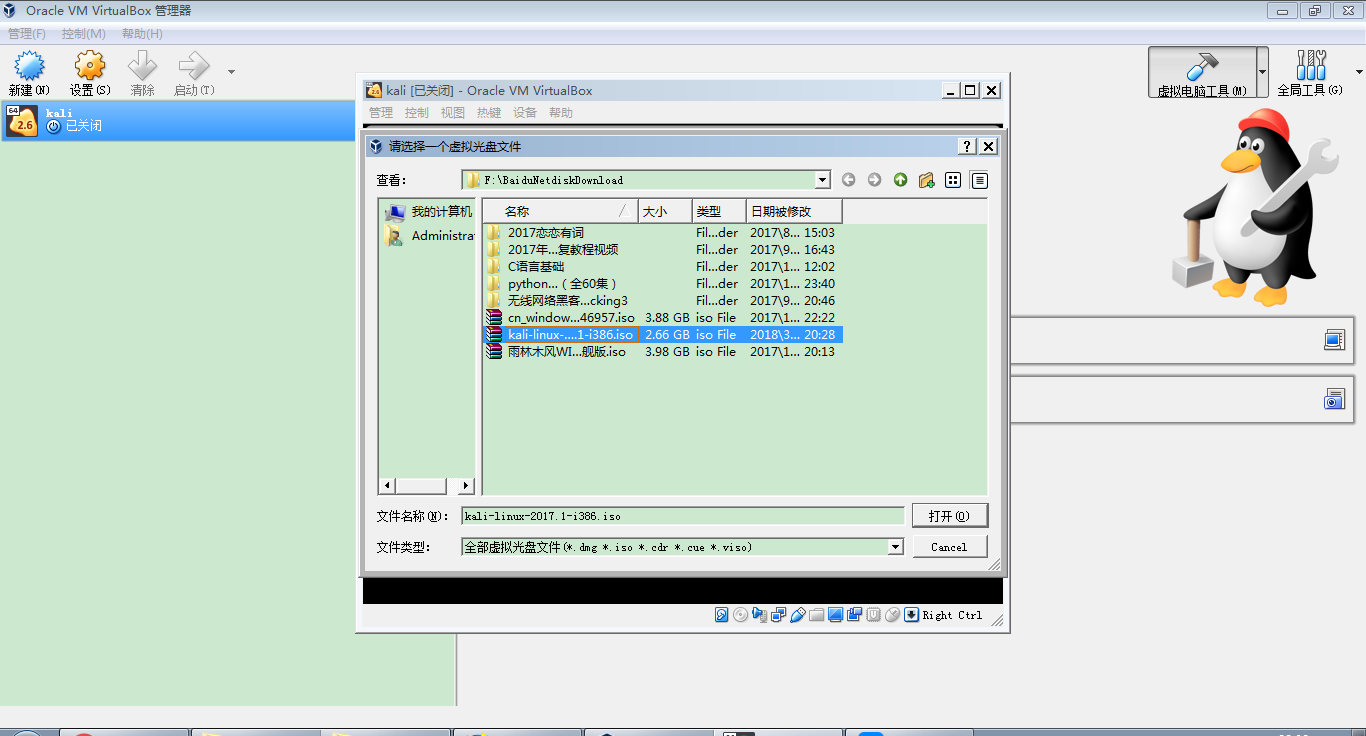Screen dimensions: 1366x736
Task: Click the Discard (清除) arrow icon
Action: pyautogui.click(x=143, y=67)
